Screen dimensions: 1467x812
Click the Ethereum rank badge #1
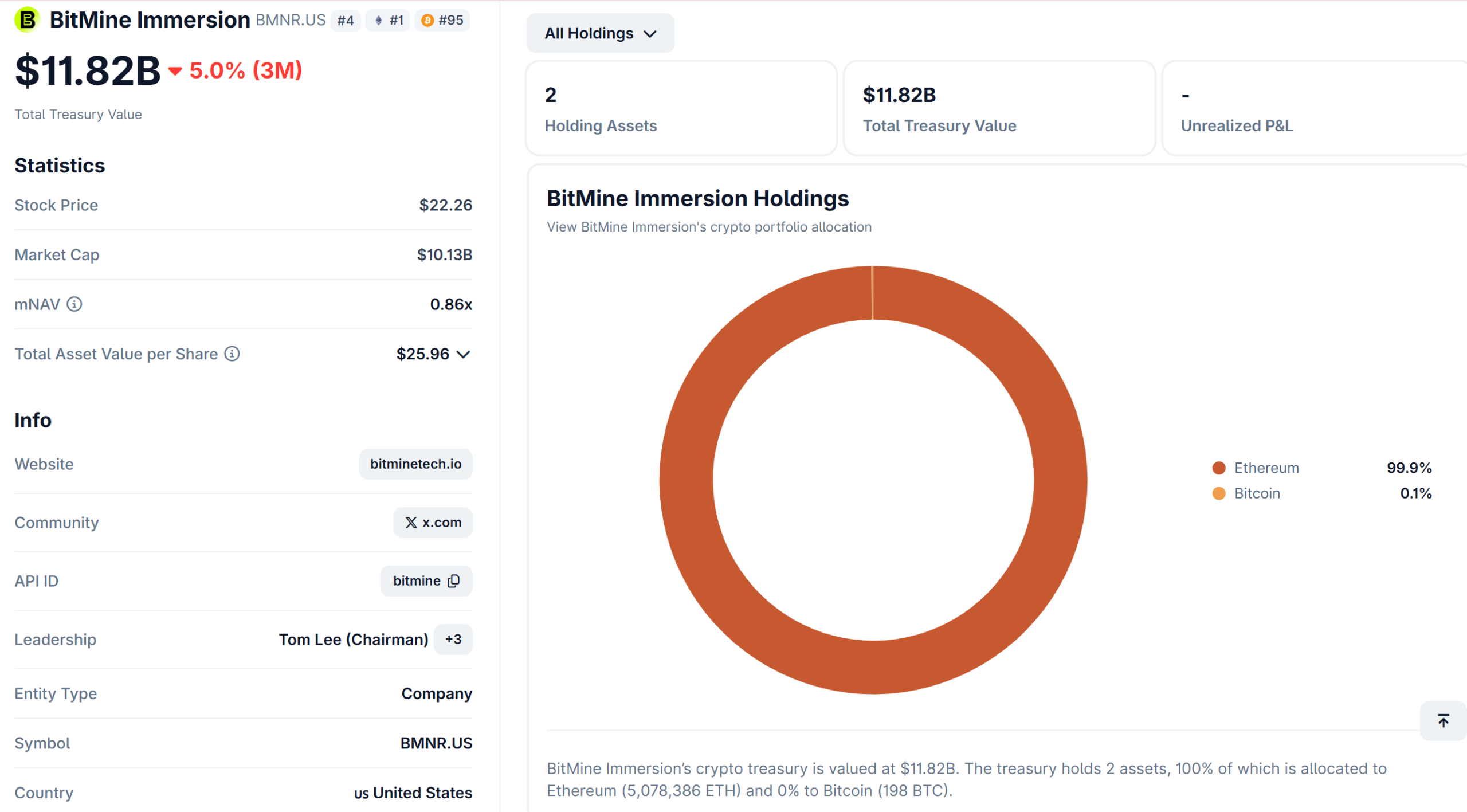click(387, 20)
